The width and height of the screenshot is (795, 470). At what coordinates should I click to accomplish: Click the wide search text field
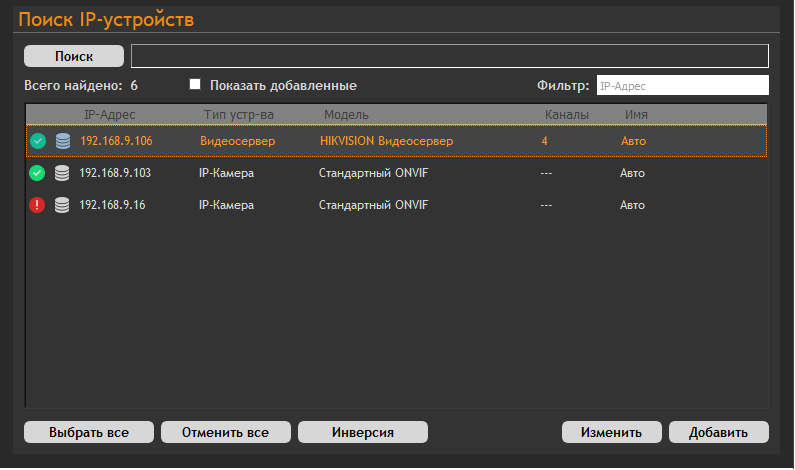pos(449,56)
